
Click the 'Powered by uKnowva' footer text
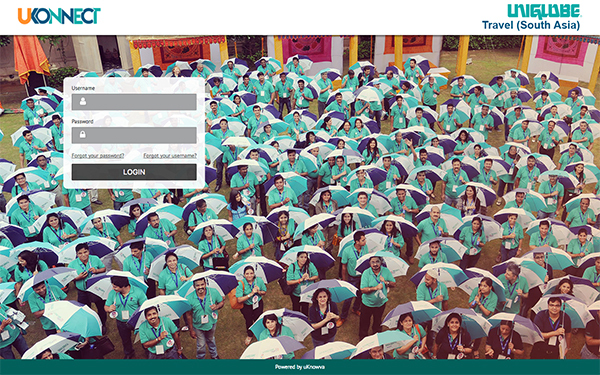tap(300, 367)
